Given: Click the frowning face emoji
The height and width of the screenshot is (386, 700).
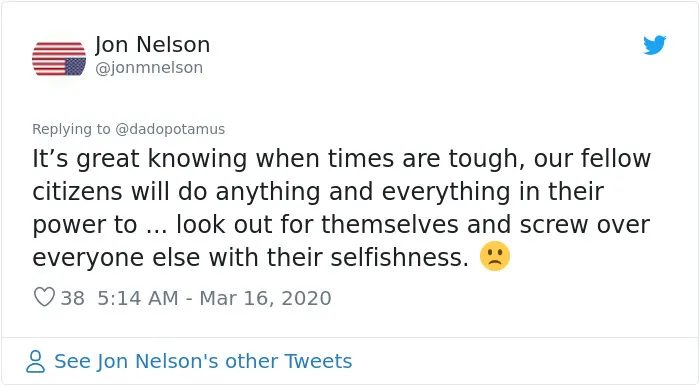Looking at the screenshot, I should (x=495, y=257).
